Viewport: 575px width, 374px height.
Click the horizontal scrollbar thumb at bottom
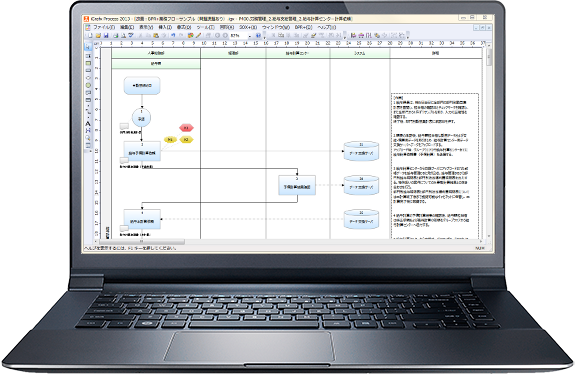[142, 241]
